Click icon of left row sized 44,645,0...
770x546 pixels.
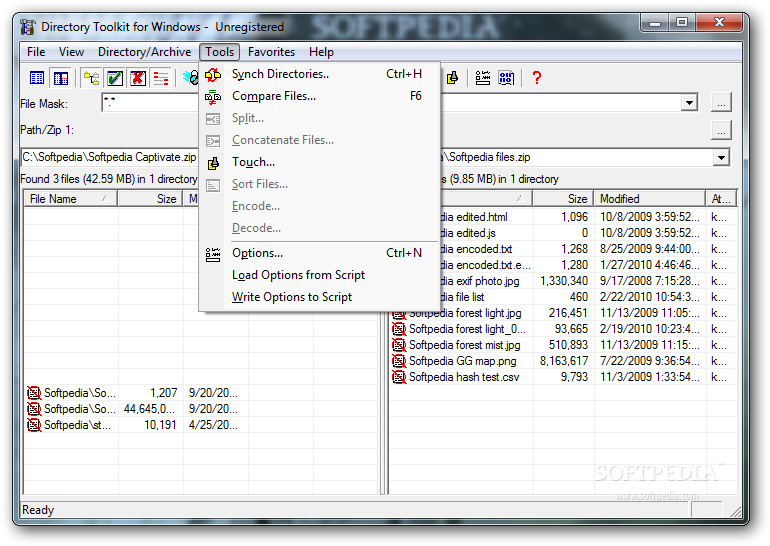pyautogui.click(x=34, y=409)
